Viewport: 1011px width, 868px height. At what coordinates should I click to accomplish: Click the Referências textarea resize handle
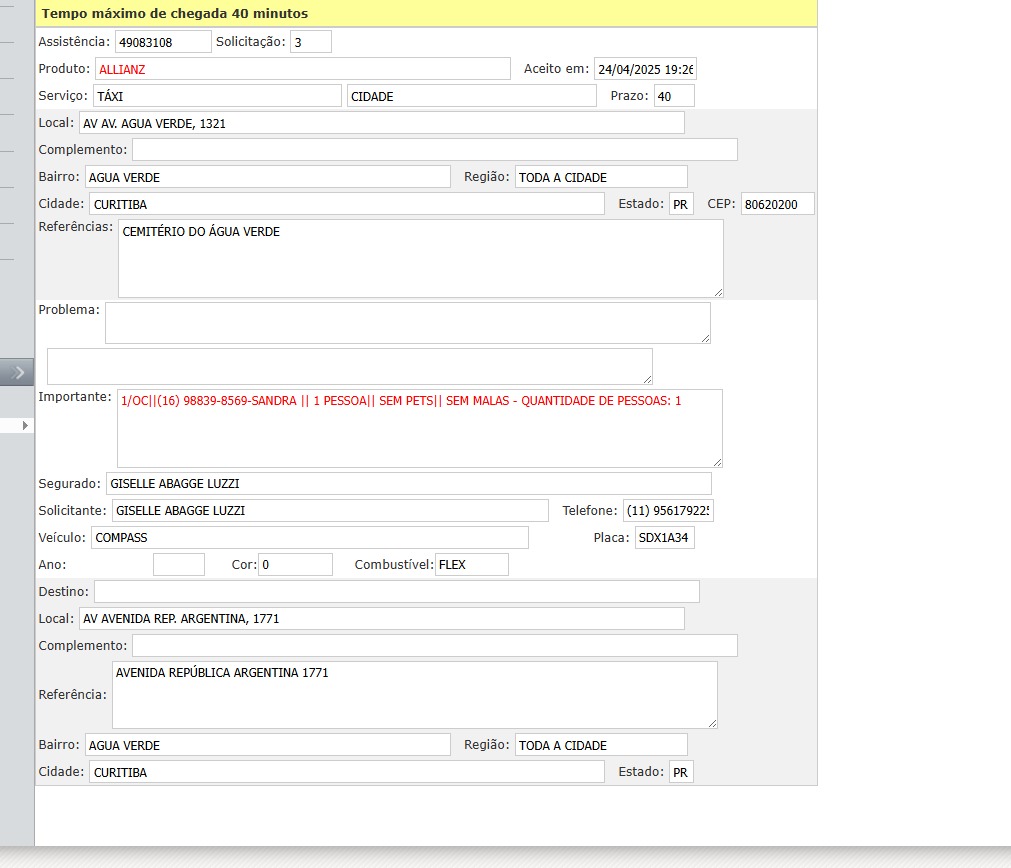pos(717,291)
